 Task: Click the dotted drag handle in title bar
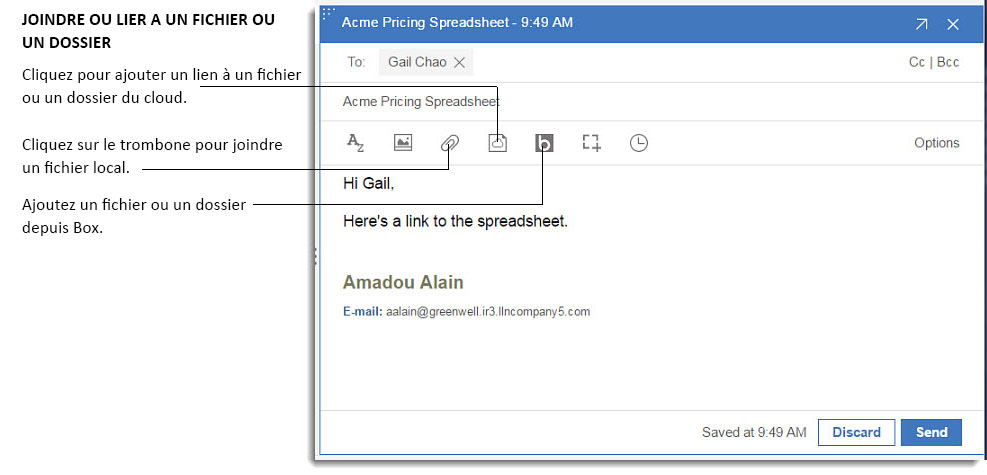328,14
